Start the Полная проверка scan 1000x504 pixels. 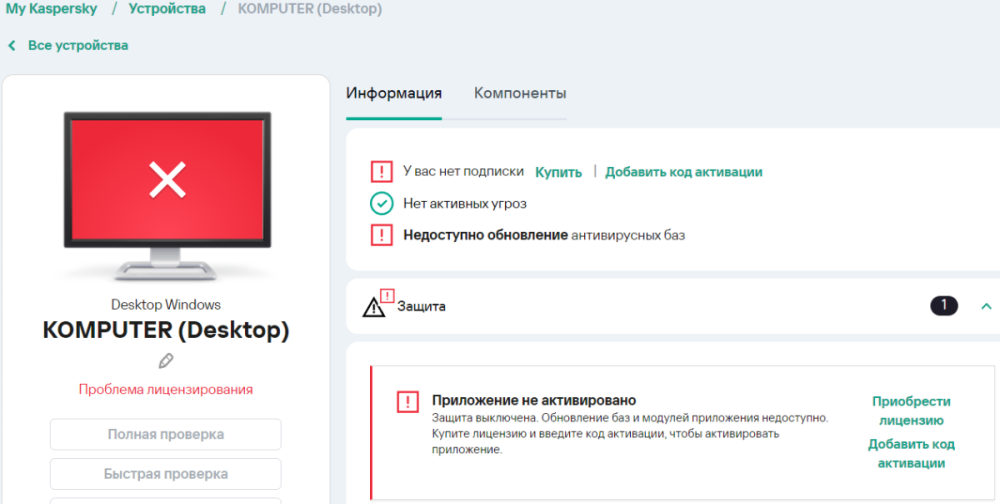(166, 434)
